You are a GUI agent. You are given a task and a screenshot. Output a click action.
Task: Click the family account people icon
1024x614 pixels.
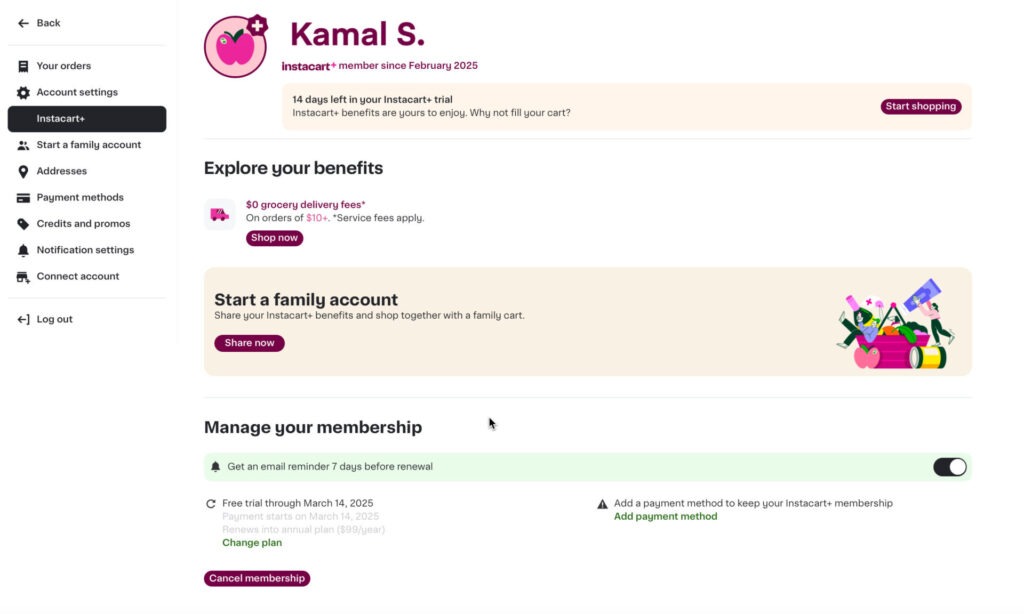(23, 145)
